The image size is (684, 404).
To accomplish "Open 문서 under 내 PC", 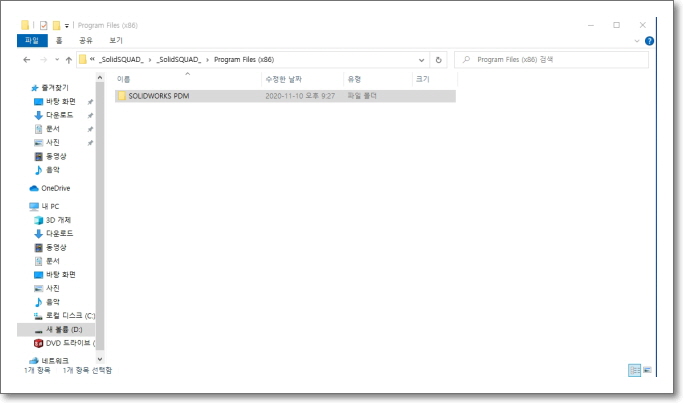I will [53, 261].
